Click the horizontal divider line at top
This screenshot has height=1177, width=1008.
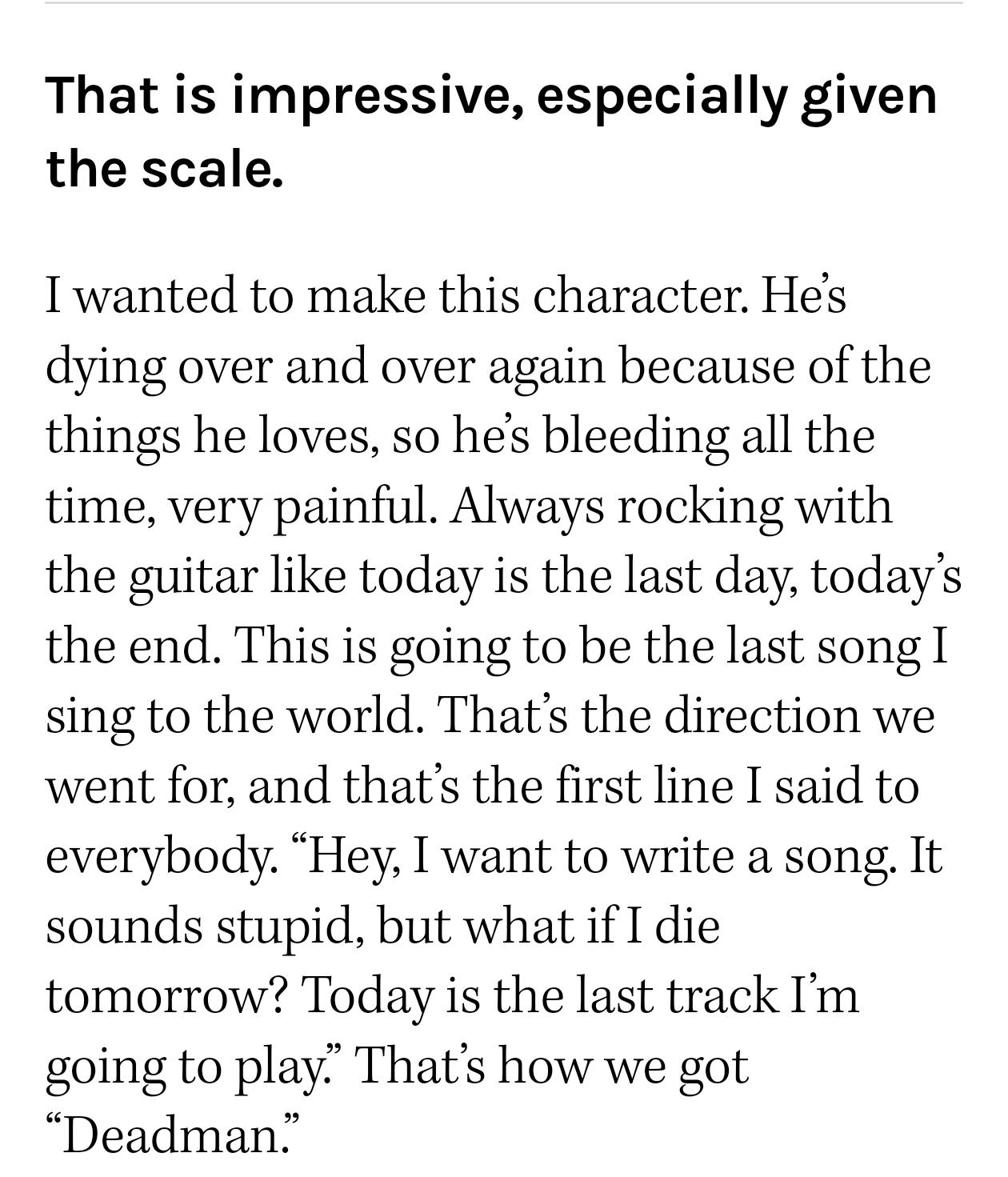click(x=504, y=2)
